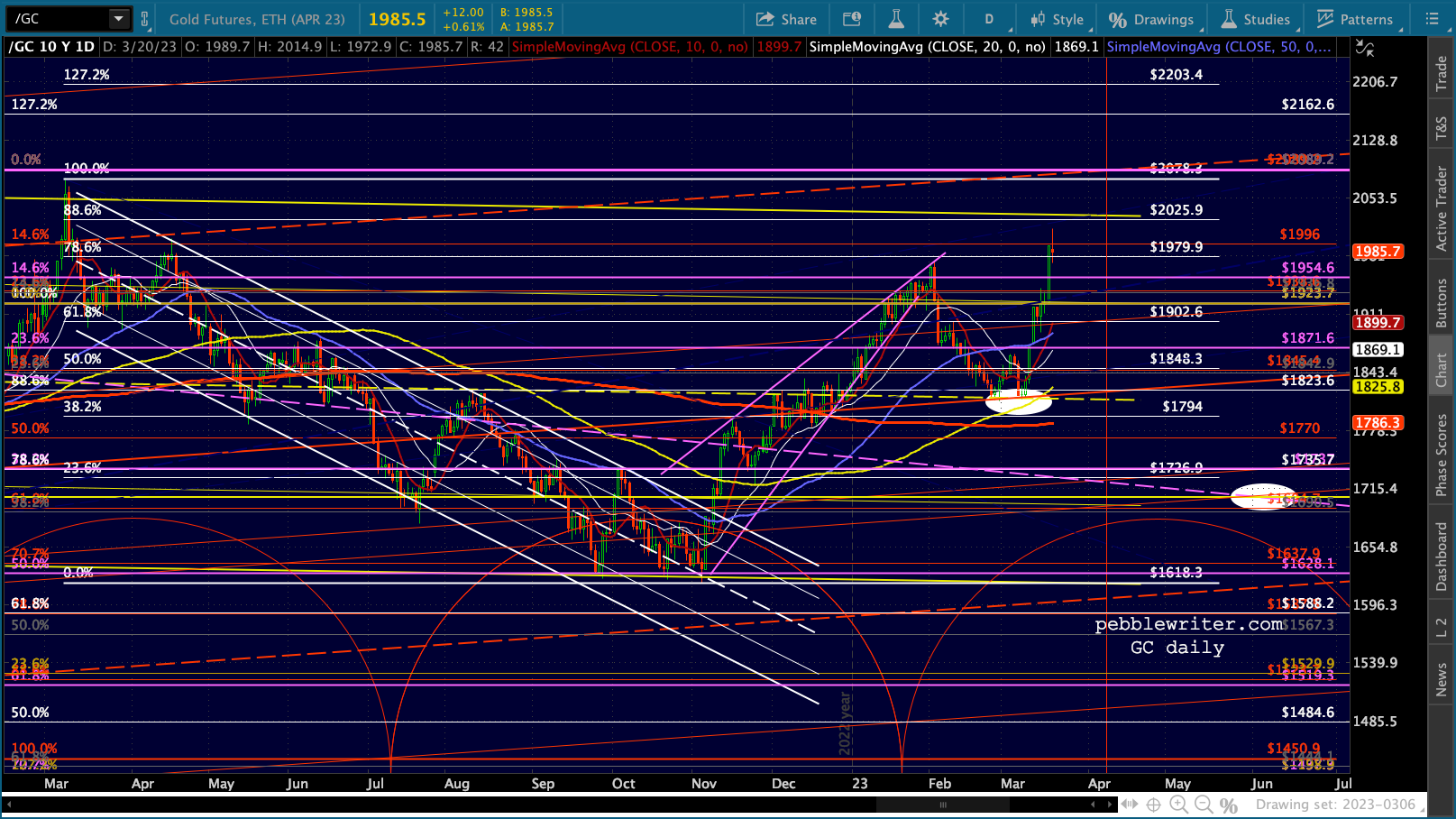Open the Drawings menu
This screenshot has height=819, width=1456.
point(1151,19)
